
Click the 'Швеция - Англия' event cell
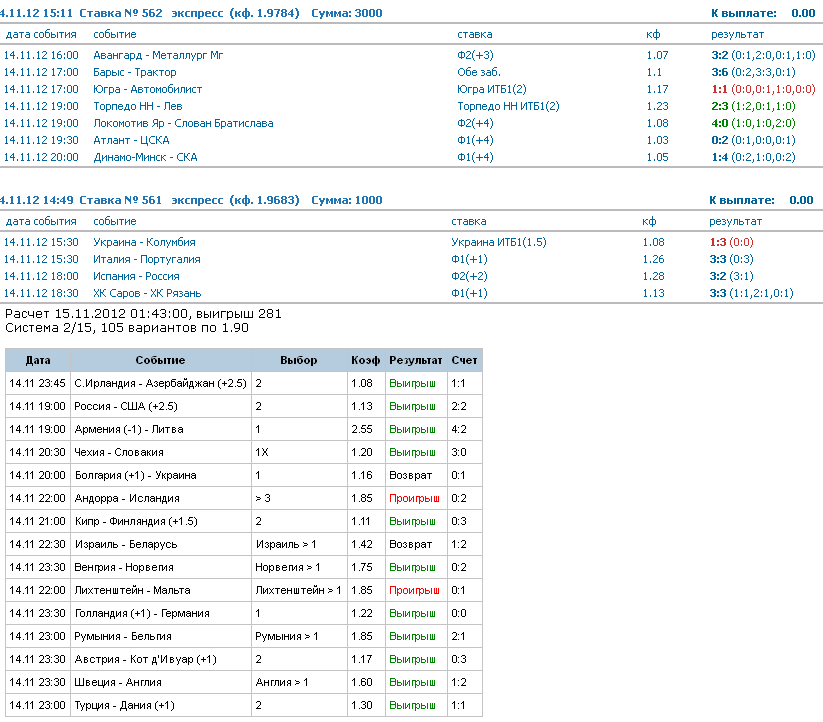161,682
